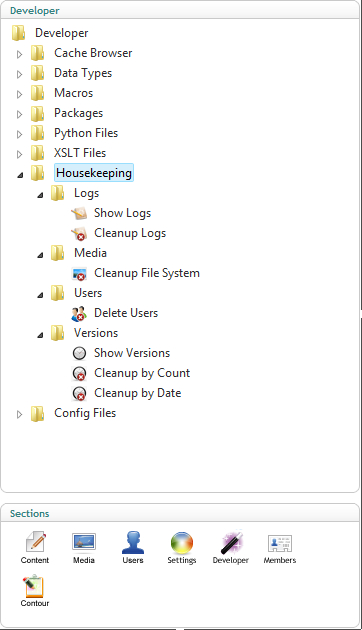Open the Users section icon
362x630 pixels.
pyautogui.click(x=133, y=542)
